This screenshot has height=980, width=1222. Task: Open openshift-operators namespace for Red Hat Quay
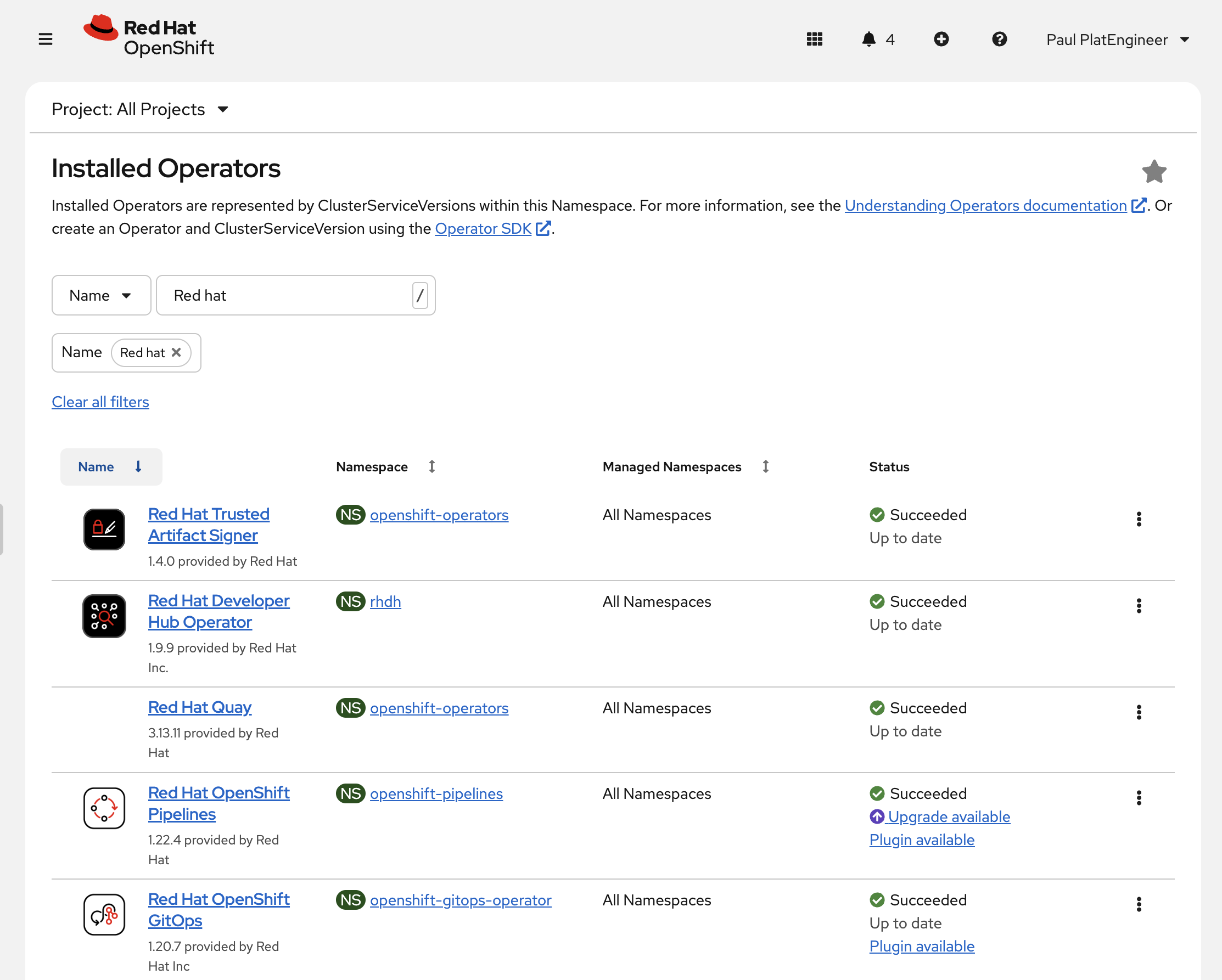point(439,708)
